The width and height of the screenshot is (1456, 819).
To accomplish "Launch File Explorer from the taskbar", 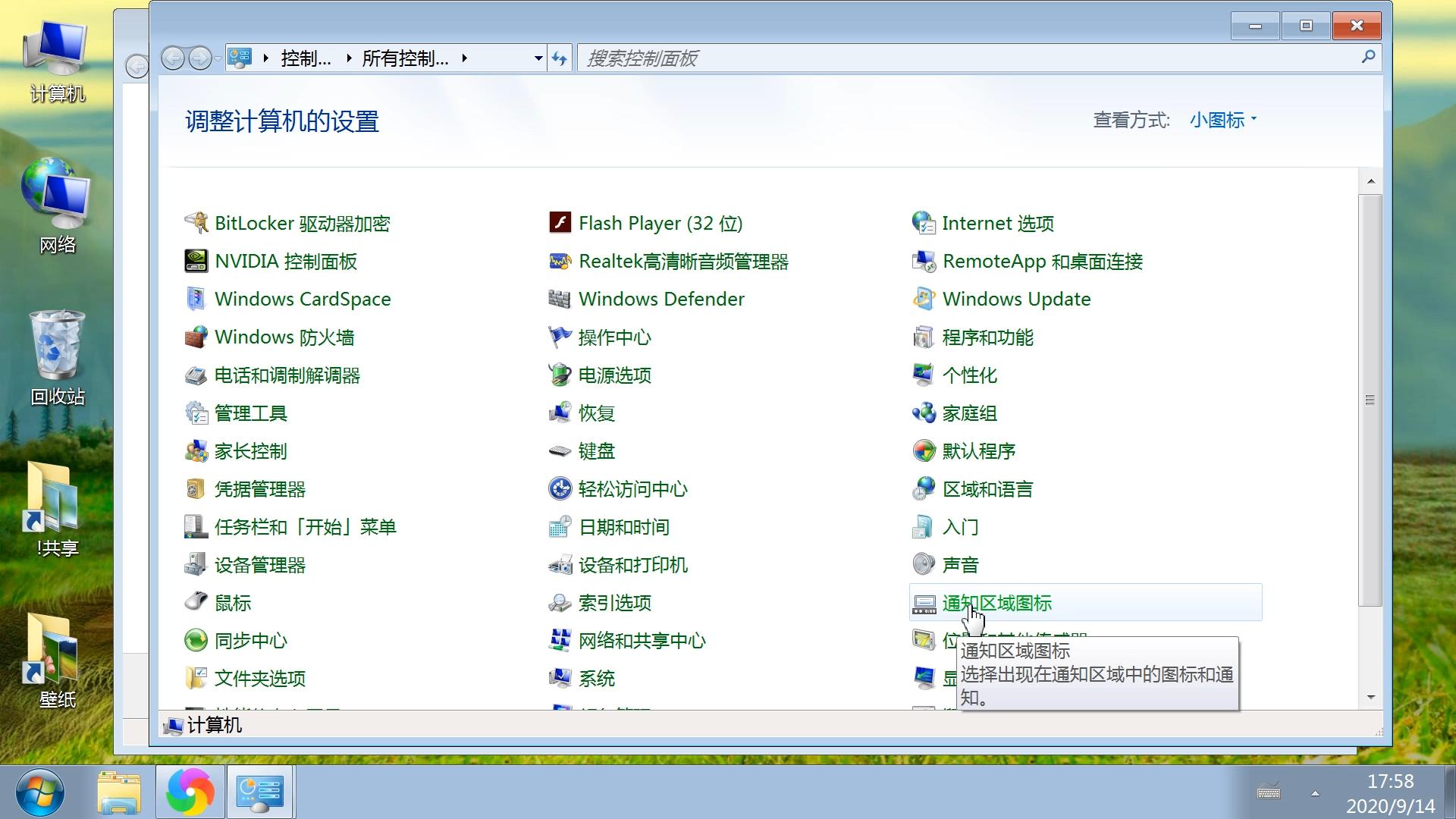I will point(119,792).
